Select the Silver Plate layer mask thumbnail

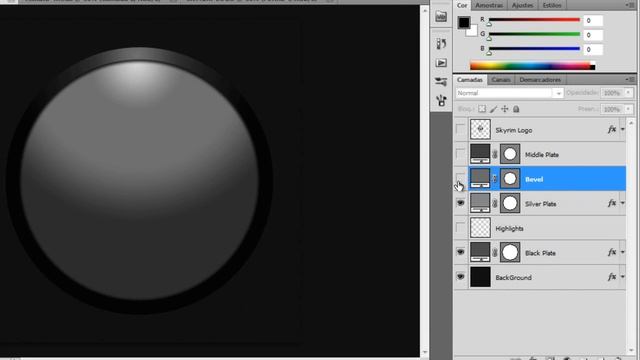coord(510,203)
